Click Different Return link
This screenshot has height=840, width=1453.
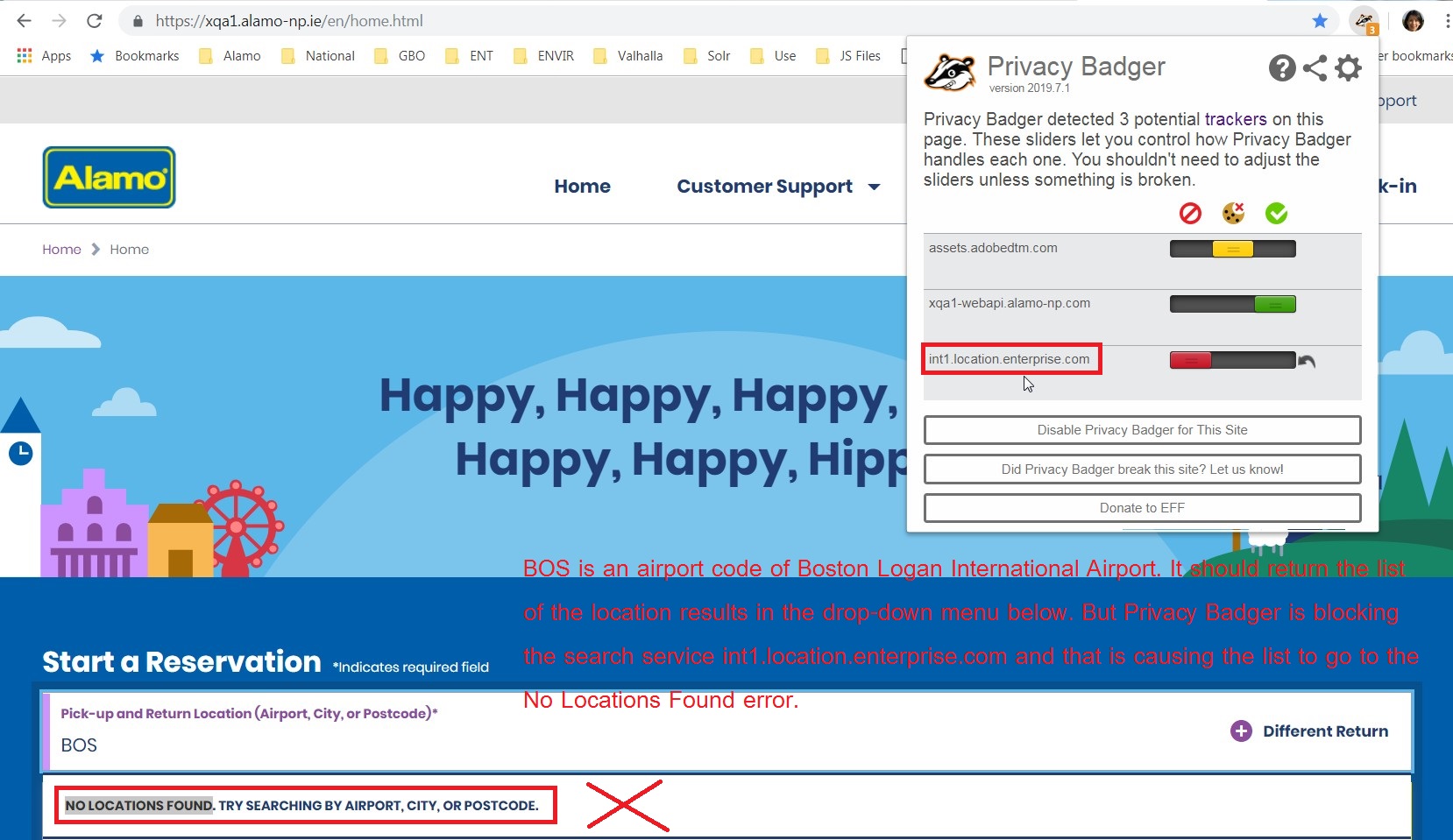pos(1325,731)
